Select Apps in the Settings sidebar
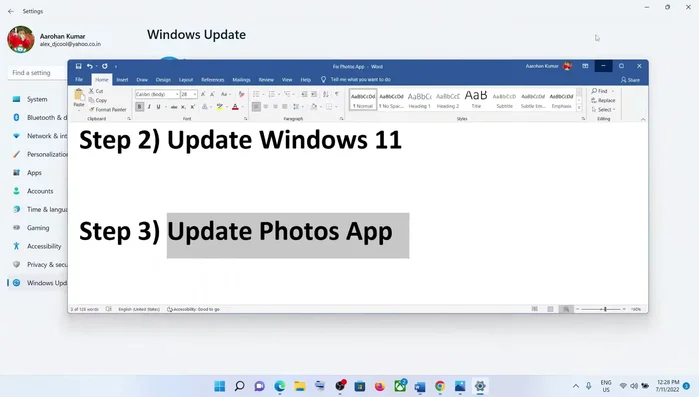 (x=34, y=173)
